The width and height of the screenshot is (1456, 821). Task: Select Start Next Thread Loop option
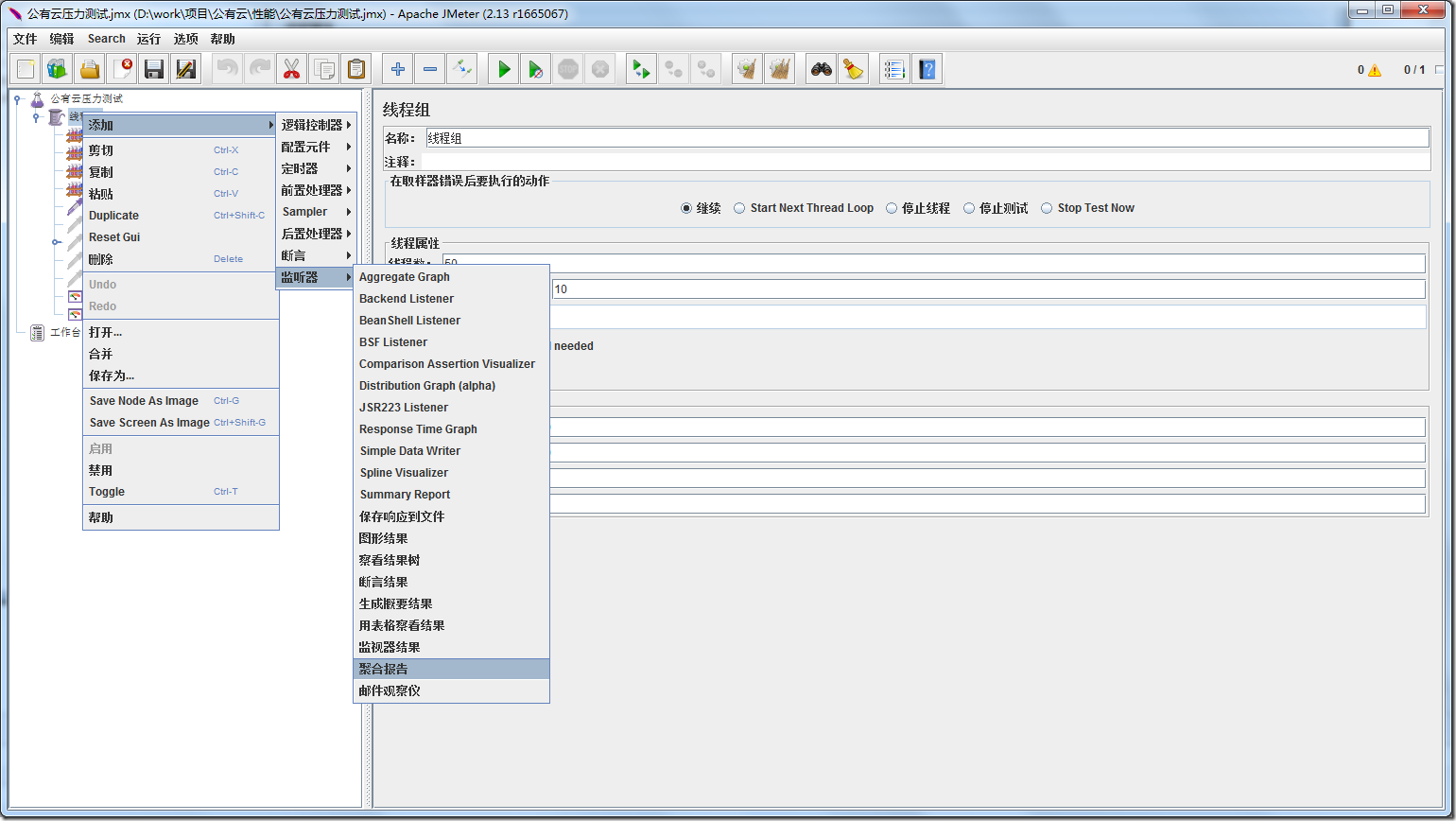coord(740,208)
